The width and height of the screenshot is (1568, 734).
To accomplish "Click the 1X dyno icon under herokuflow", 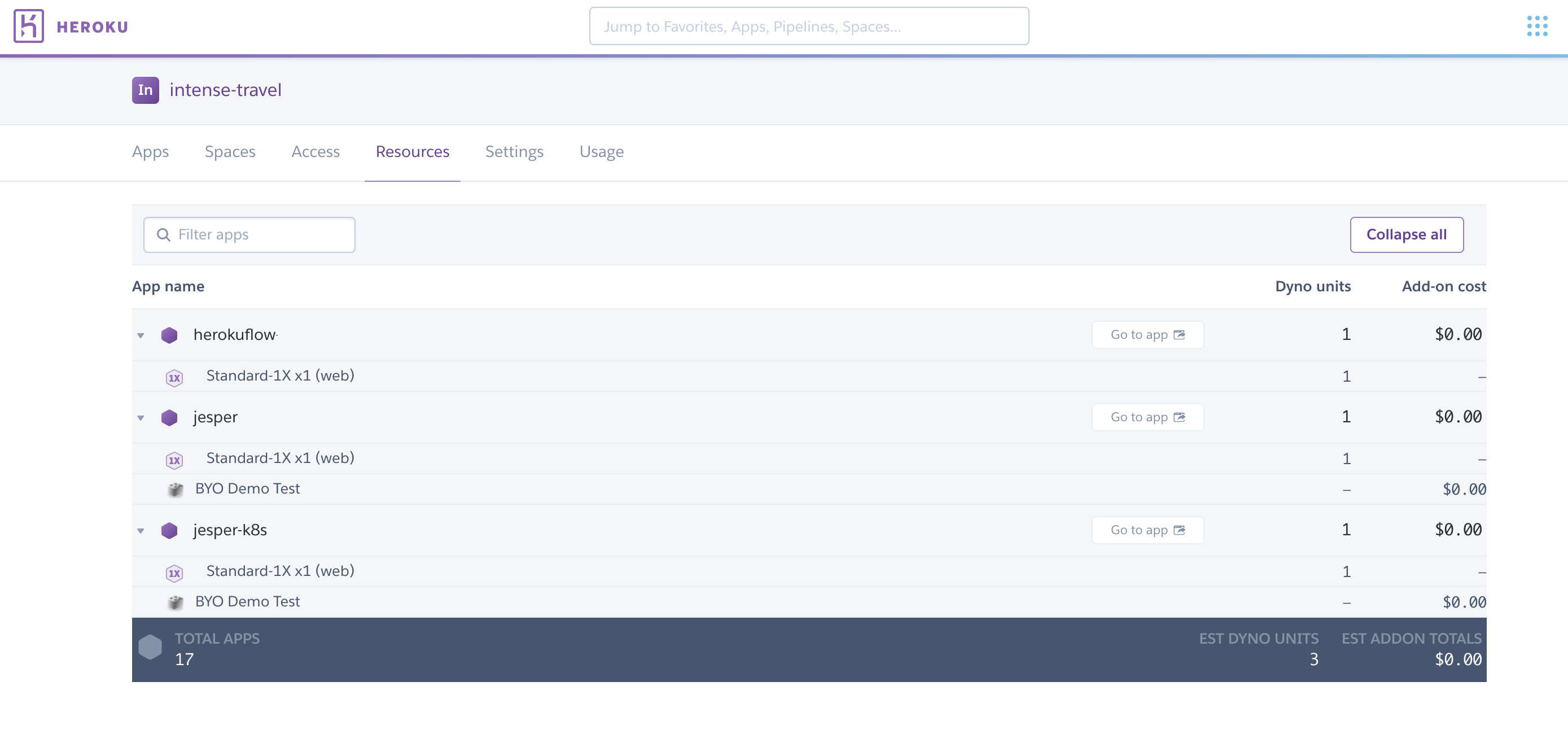I will pyautogui.click(x=174, y=378).
